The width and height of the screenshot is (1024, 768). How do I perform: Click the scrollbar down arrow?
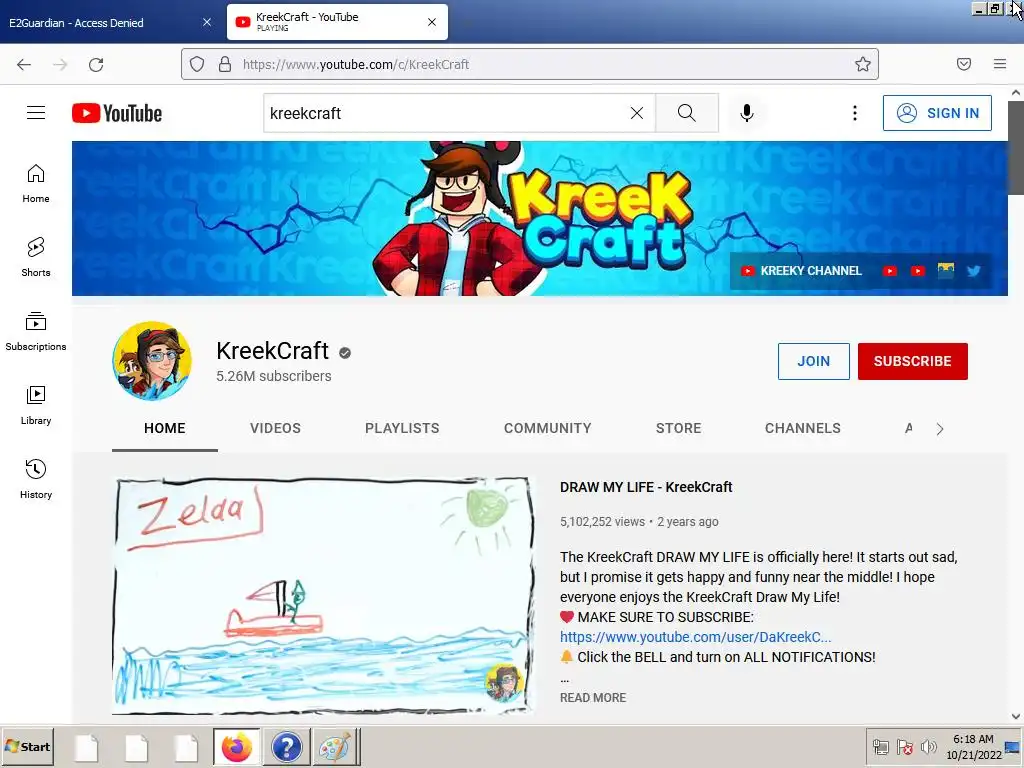pos(1016,716)
